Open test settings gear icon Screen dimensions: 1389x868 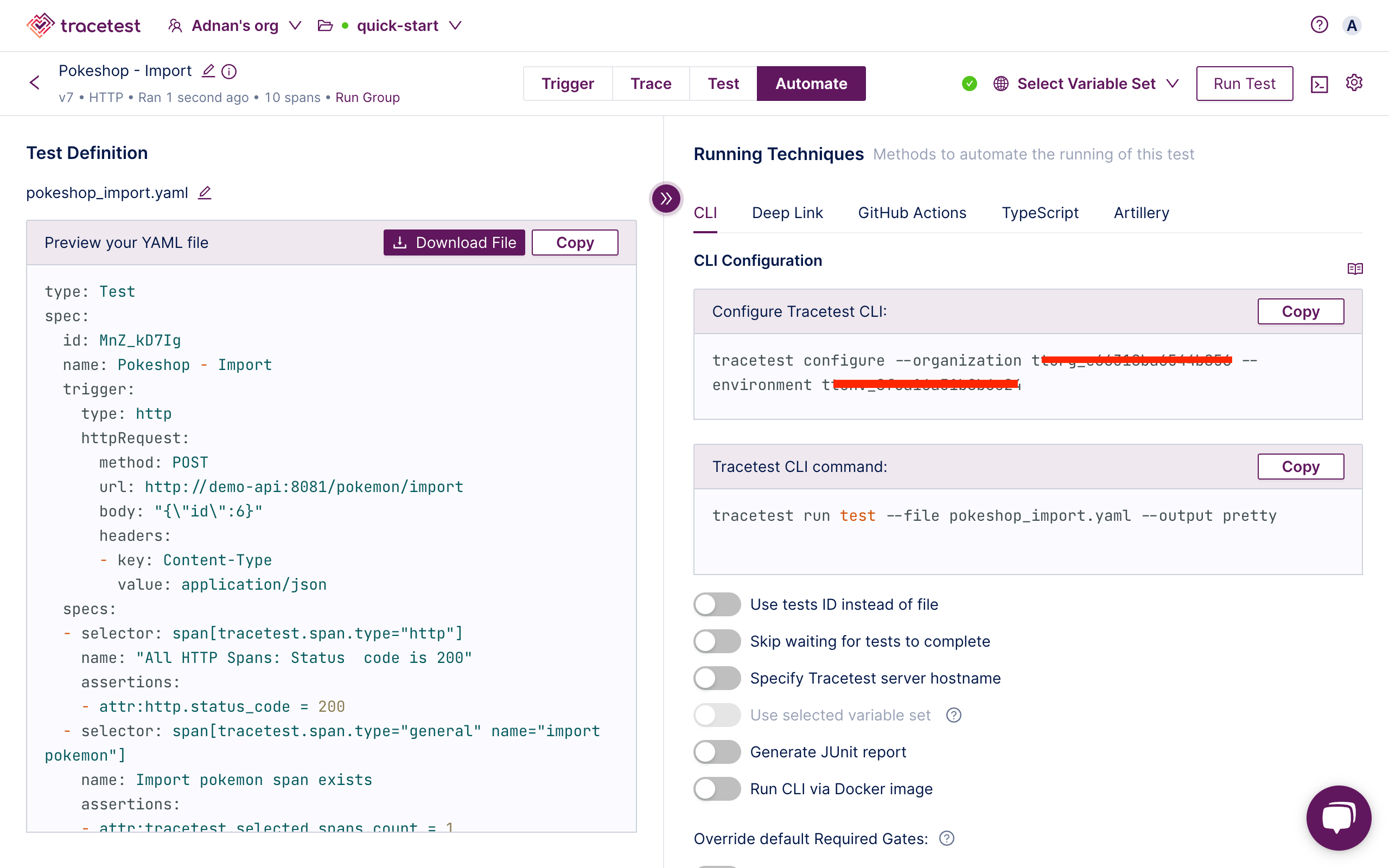pos(1354,82)
